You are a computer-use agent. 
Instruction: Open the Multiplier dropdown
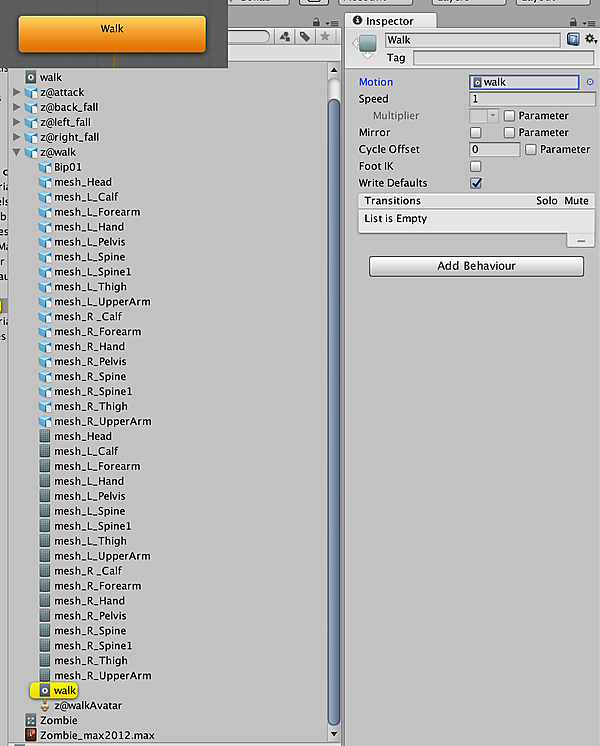click(483, 116)
